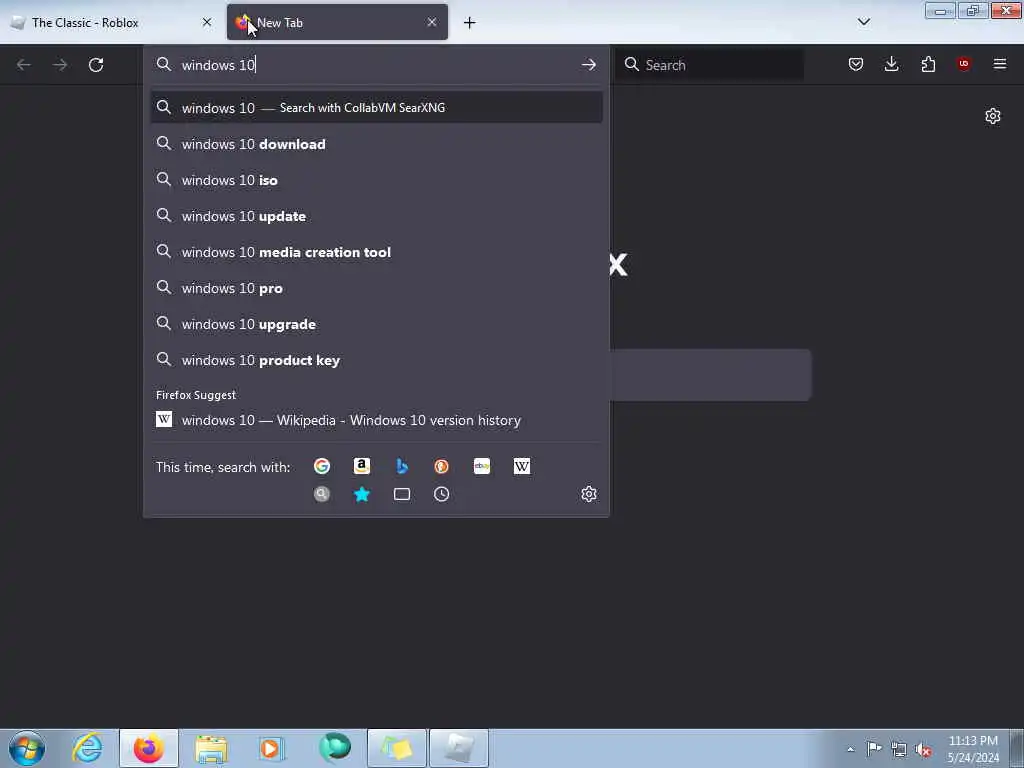Click the network tray icon
Viewport: 1024px width, 768px height.
coord(899,750)
